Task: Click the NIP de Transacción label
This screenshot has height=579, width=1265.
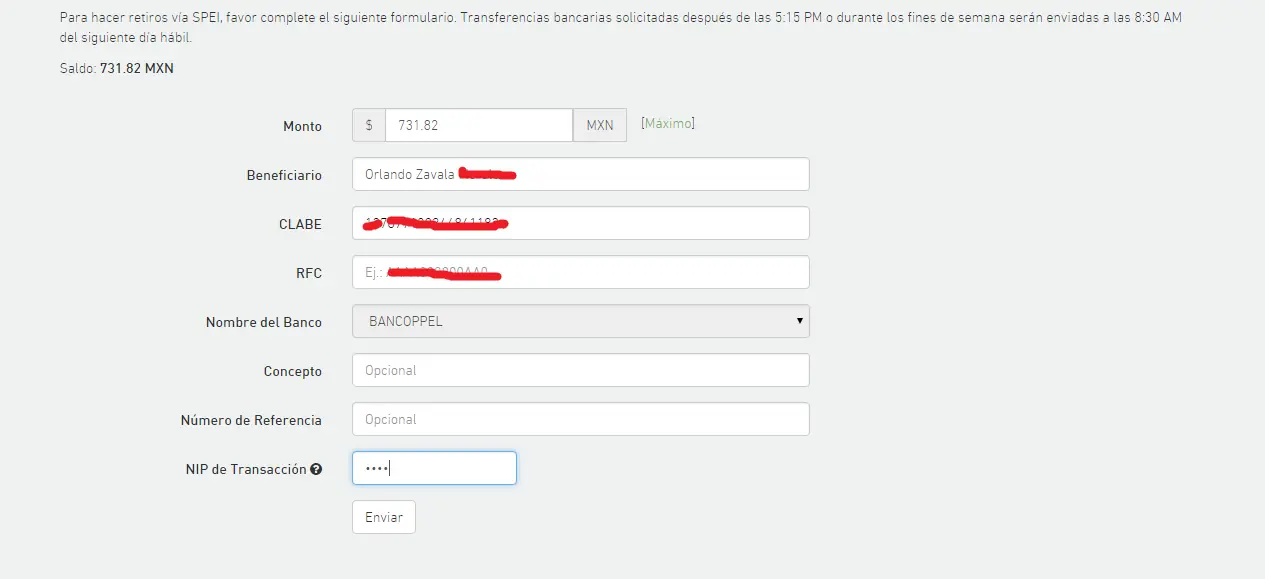Action: pyautogui.click(x=246, y=469)
